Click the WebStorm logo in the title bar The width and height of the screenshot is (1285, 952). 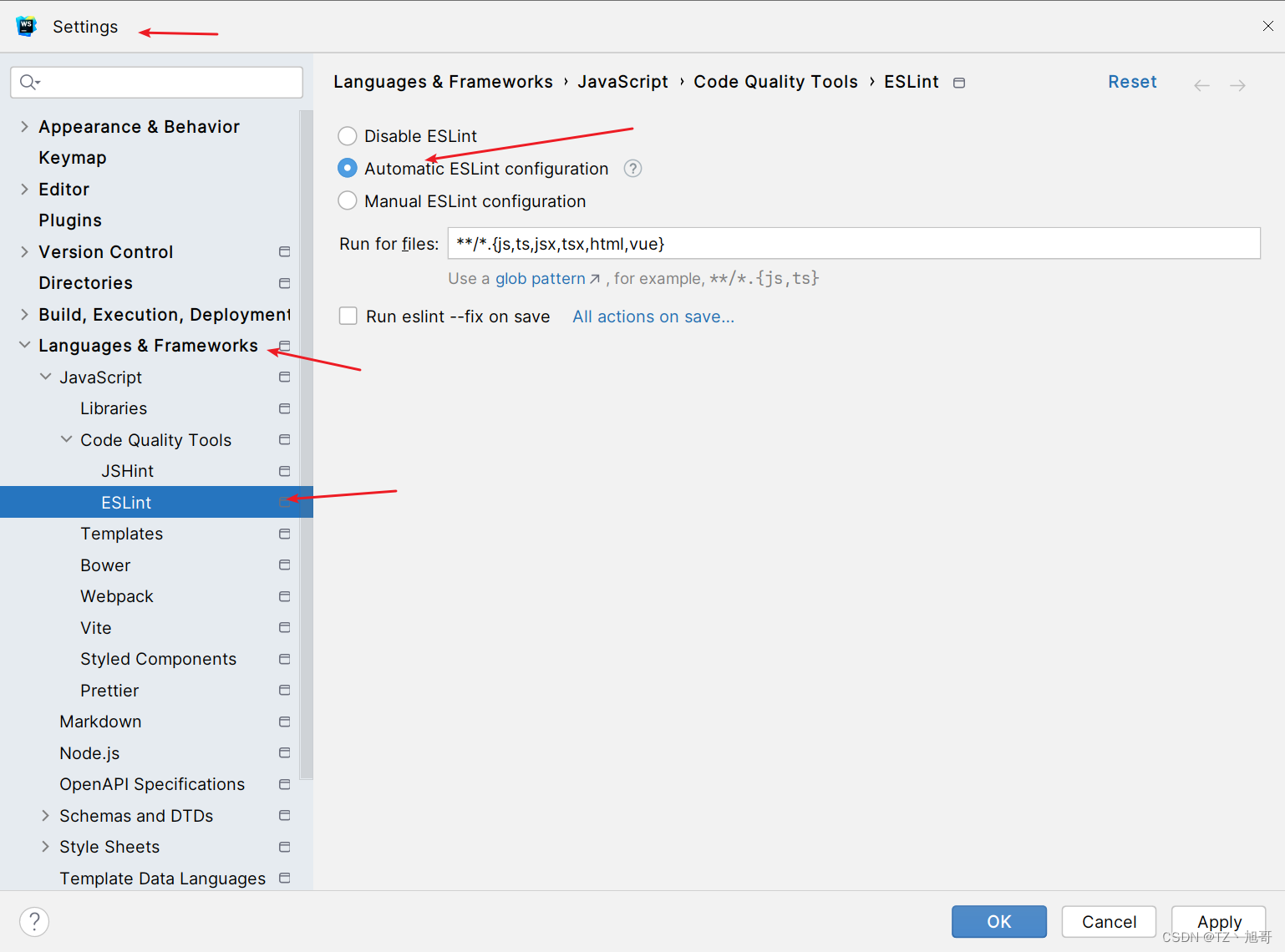[x=27, y=26]
